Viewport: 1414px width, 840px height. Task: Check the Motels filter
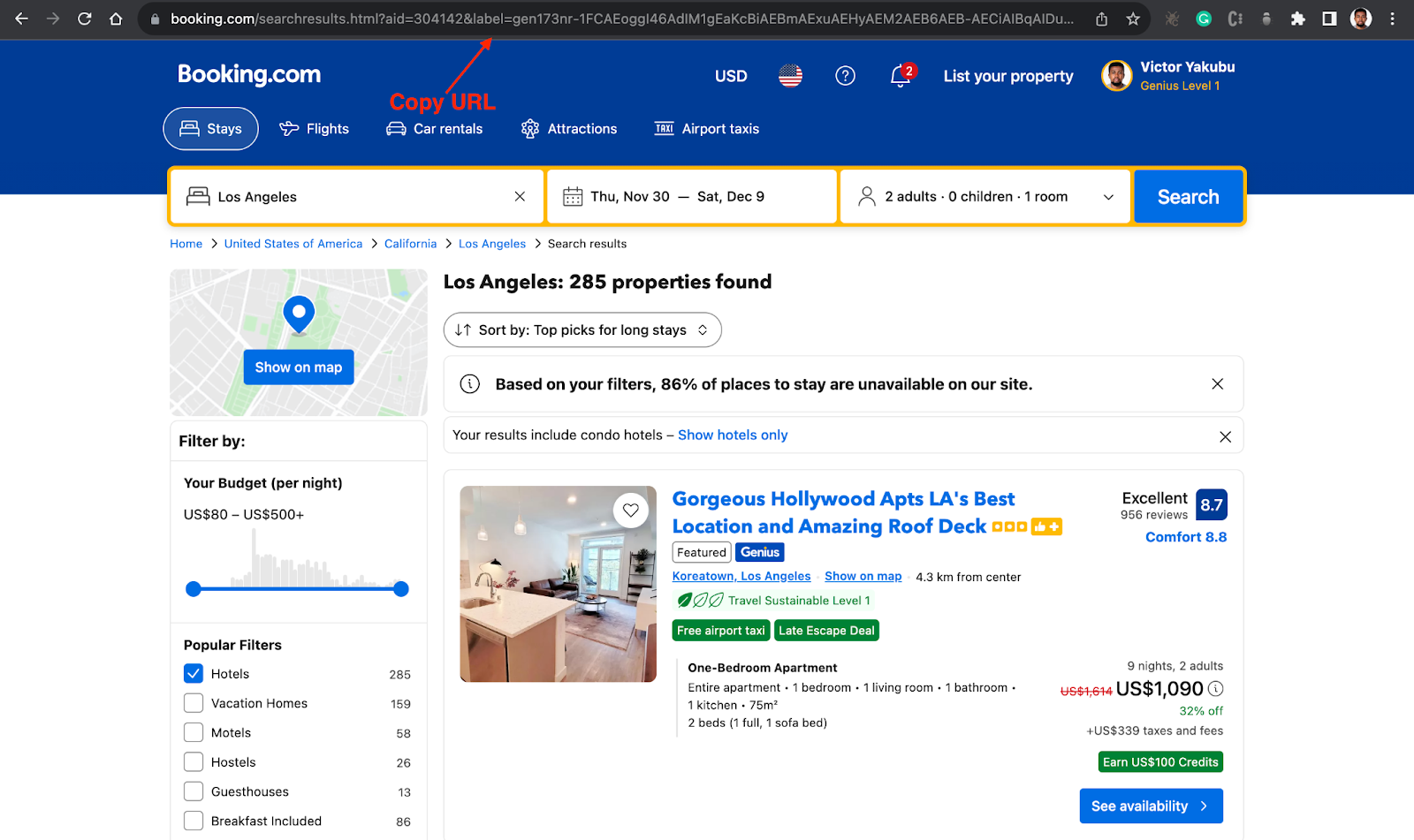coord(194,732)
